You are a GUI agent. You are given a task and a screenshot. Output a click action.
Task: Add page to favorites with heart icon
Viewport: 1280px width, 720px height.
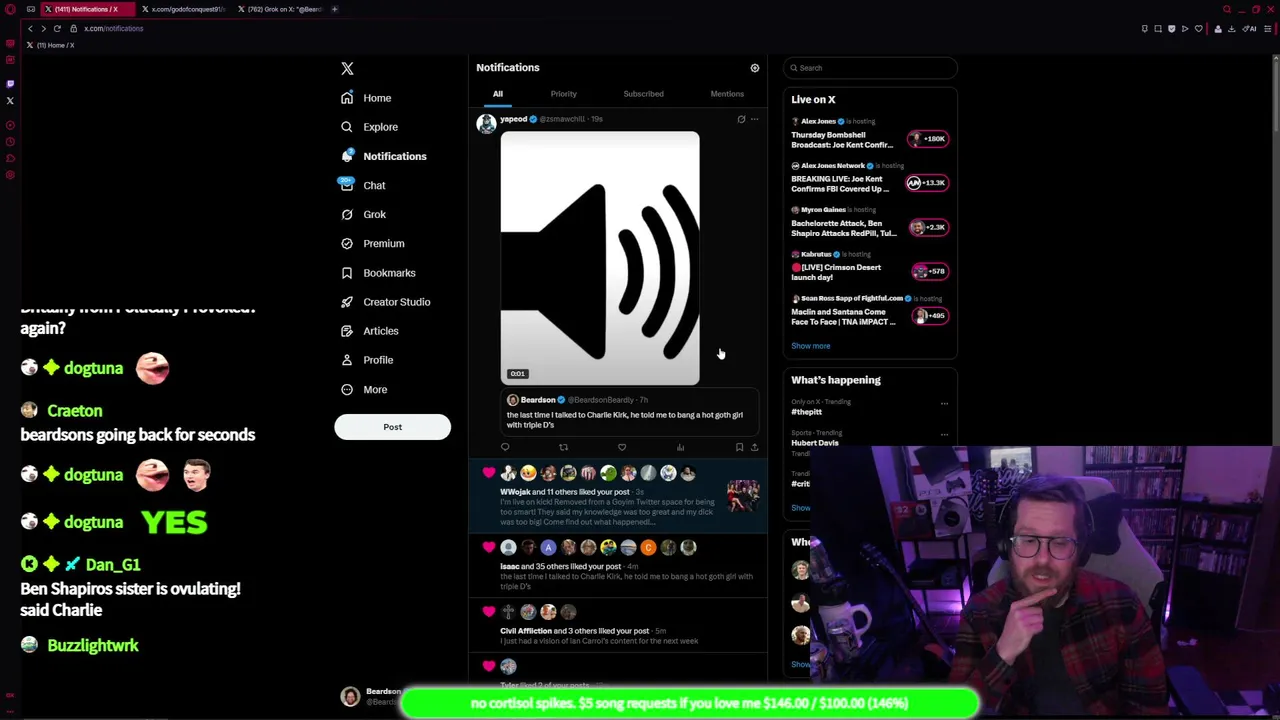click(1198, 29)
